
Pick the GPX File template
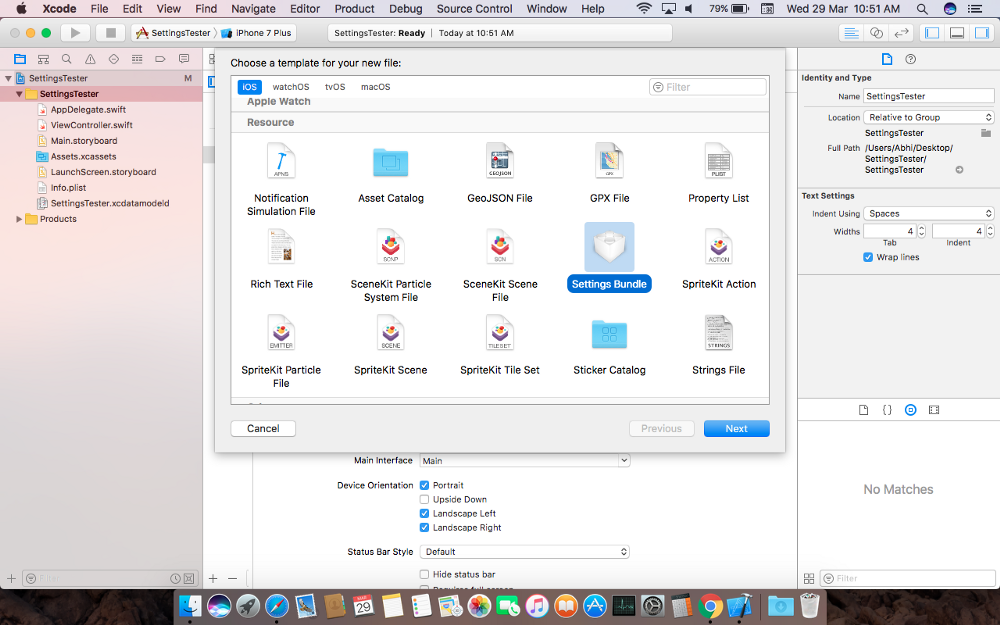609,174
